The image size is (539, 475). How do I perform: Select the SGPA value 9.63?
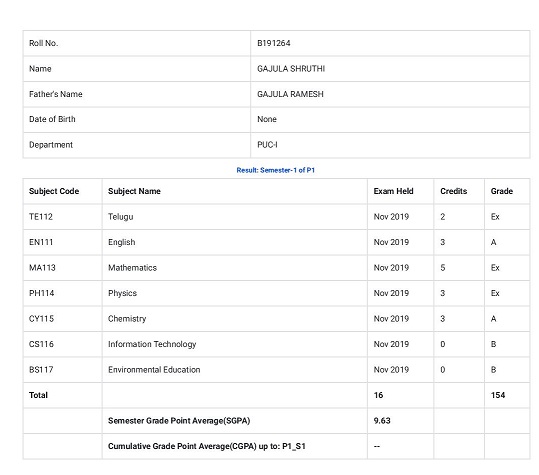(x=382, y=421)
